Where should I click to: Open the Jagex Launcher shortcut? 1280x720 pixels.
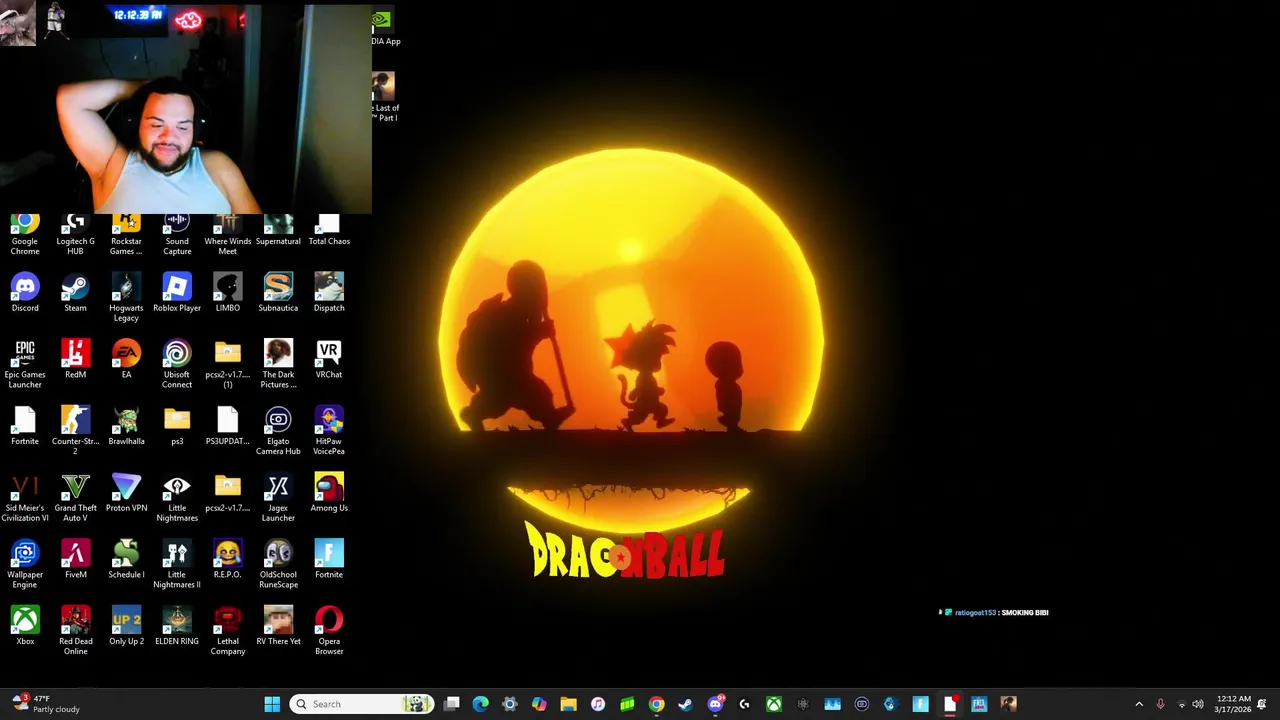[278, 498]
